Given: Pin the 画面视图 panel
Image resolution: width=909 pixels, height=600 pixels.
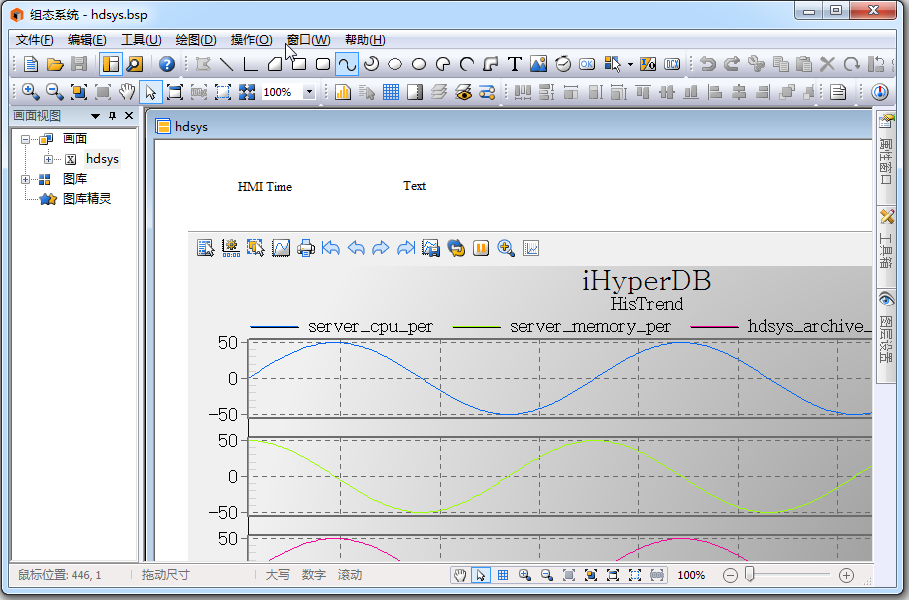Looking at the screenshot, I should [112, 116].
